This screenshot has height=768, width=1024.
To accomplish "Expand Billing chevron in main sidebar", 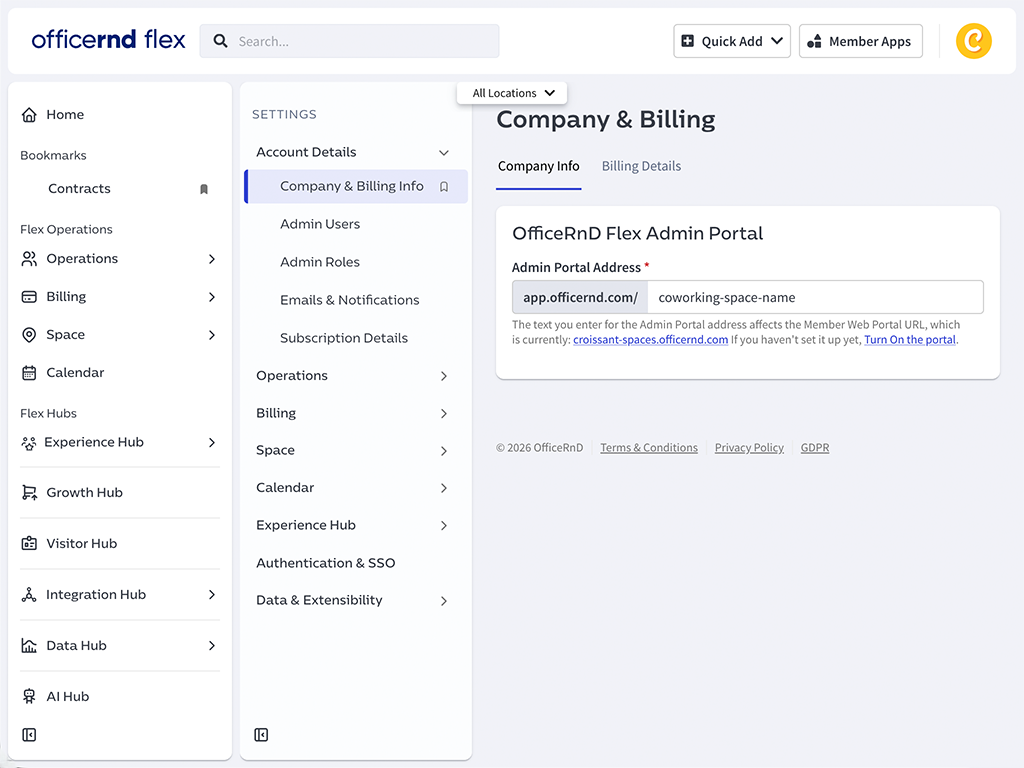I will click(x=212, y=297).
